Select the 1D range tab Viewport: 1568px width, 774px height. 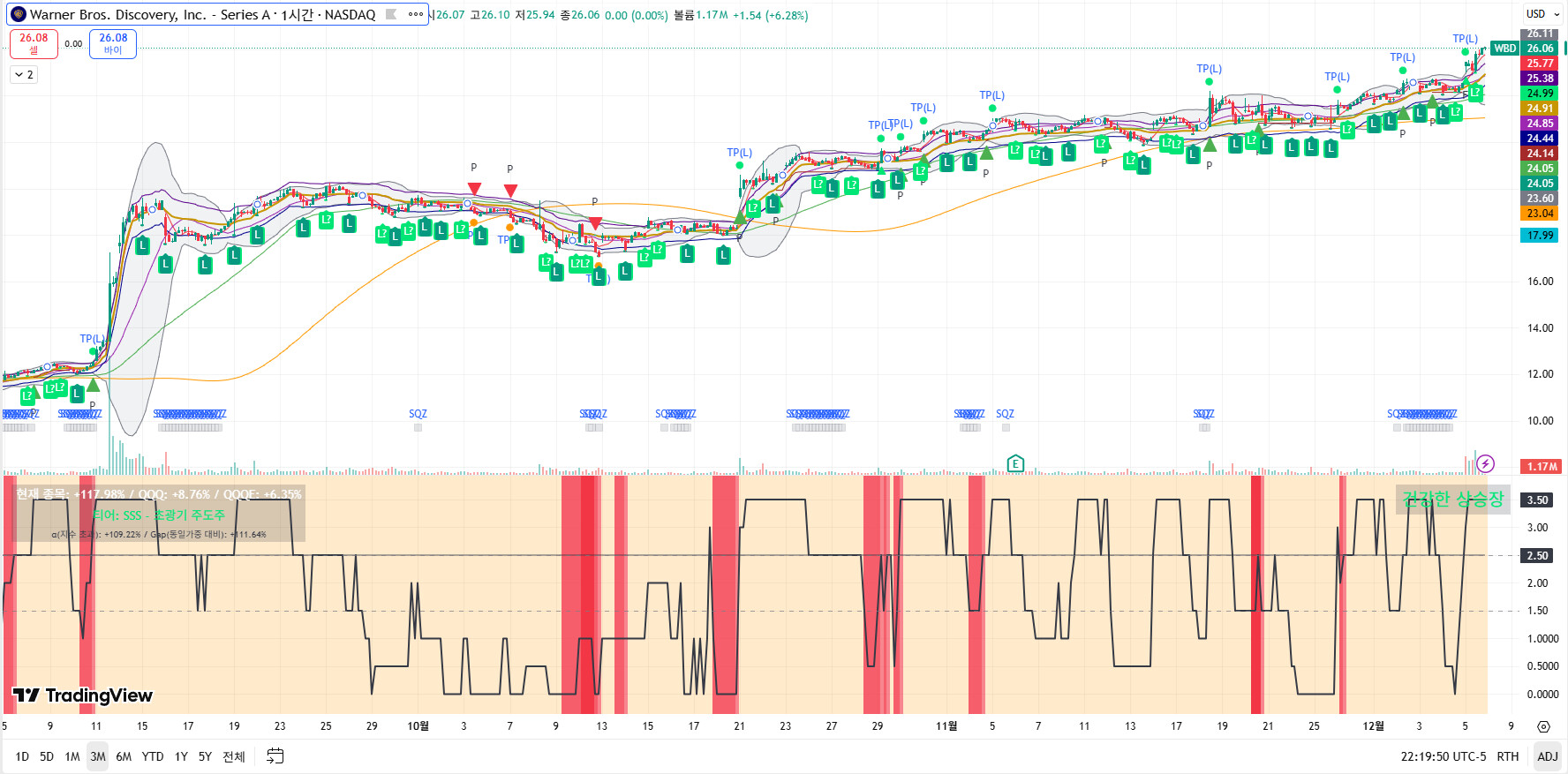22,756
